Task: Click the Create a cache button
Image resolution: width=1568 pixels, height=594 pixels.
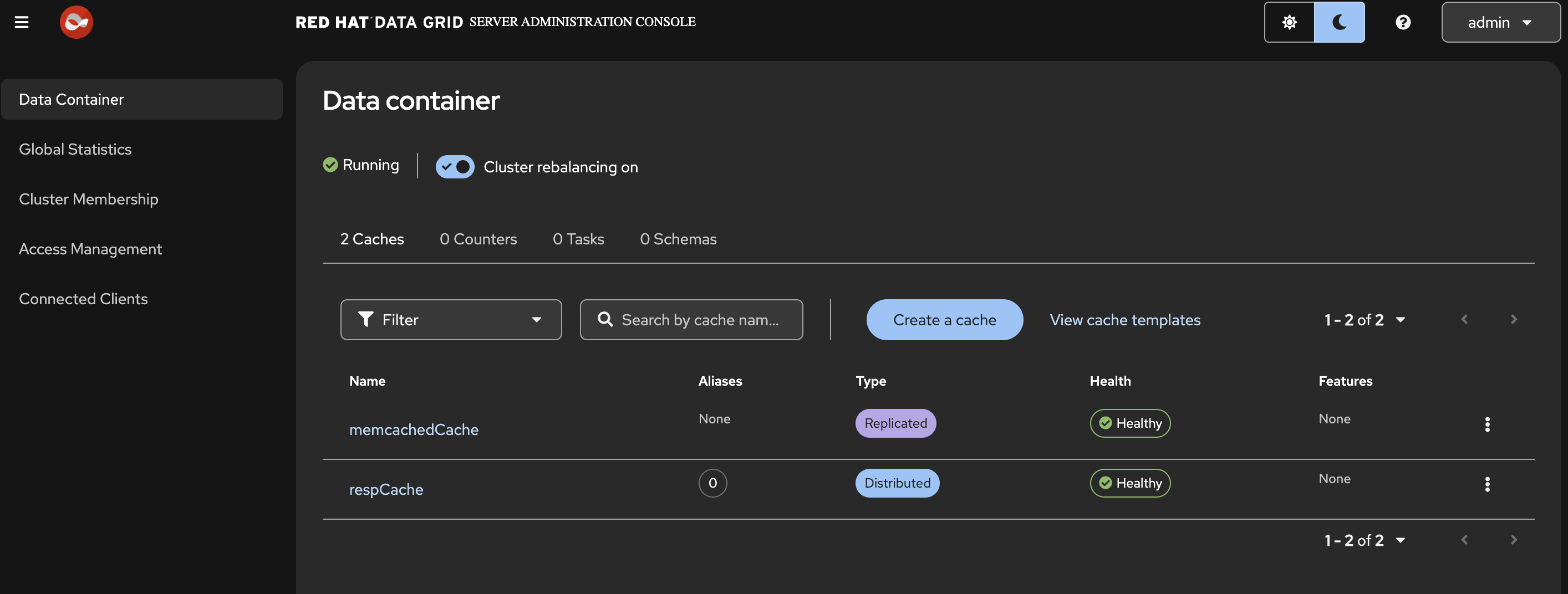Action: coord(944,320)
